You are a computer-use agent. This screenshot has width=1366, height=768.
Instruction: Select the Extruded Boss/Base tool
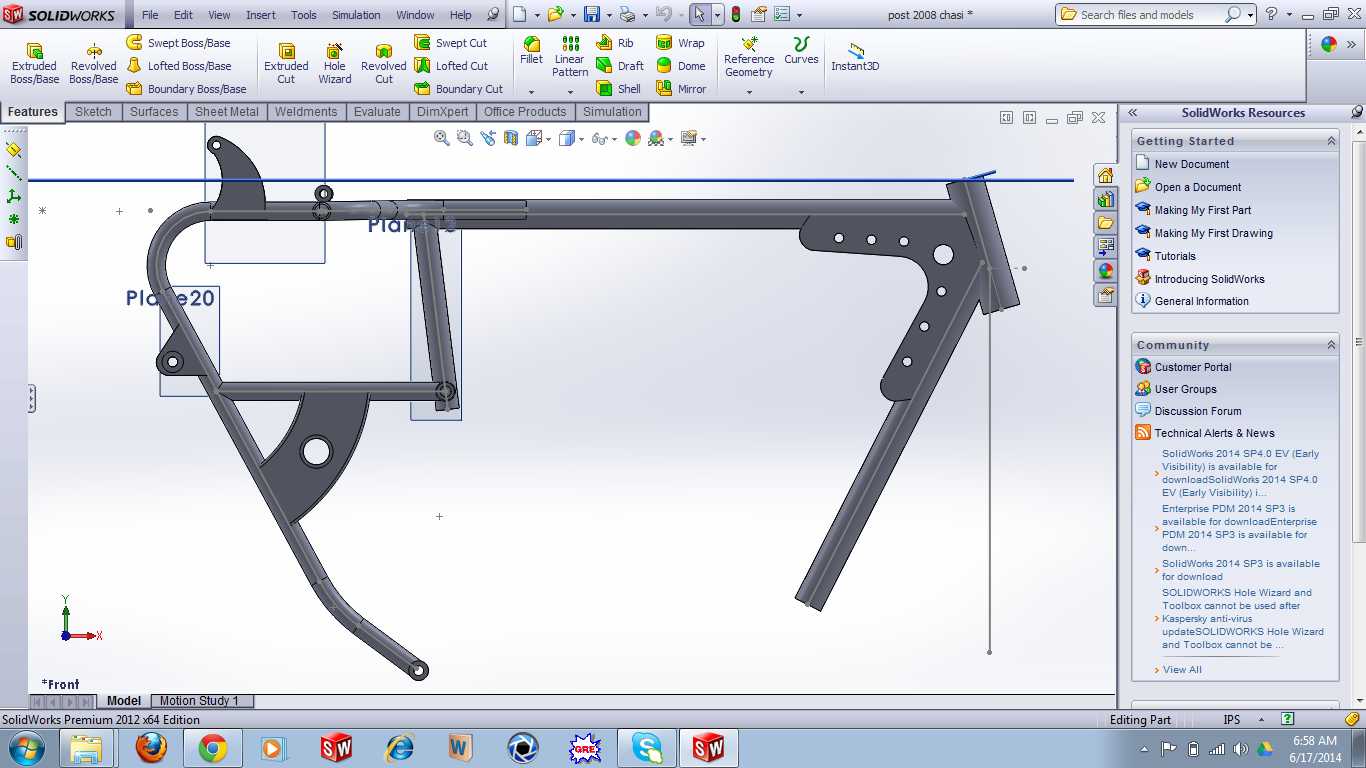pos(34,64)
